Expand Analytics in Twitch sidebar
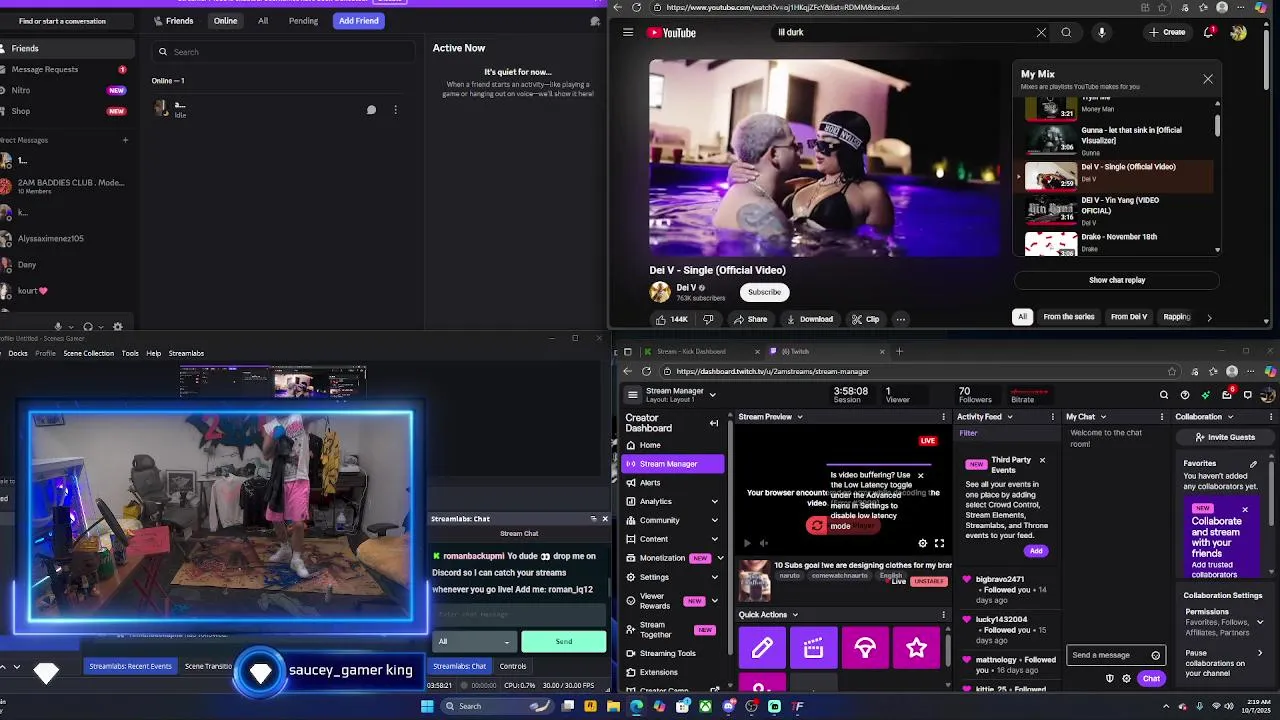The width and height of the screenshot is (1280, 720). click(x=714, y=501)
